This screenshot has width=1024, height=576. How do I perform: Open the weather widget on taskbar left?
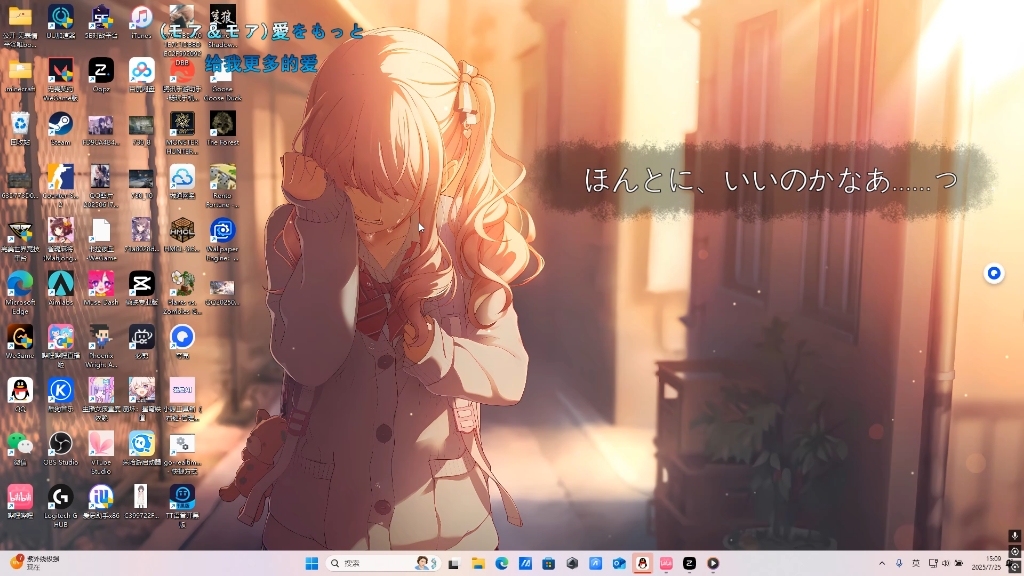(x=36, y=563)
